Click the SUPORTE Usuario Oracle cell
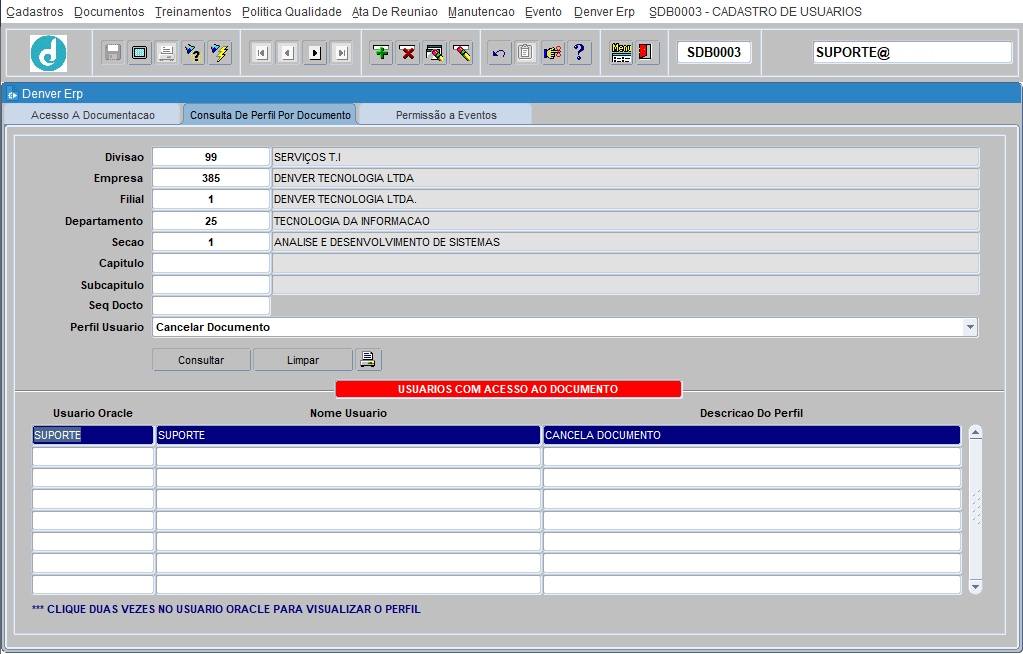Screen dimensions: 1023x654 pyautogui.click(x=93, y=435)
